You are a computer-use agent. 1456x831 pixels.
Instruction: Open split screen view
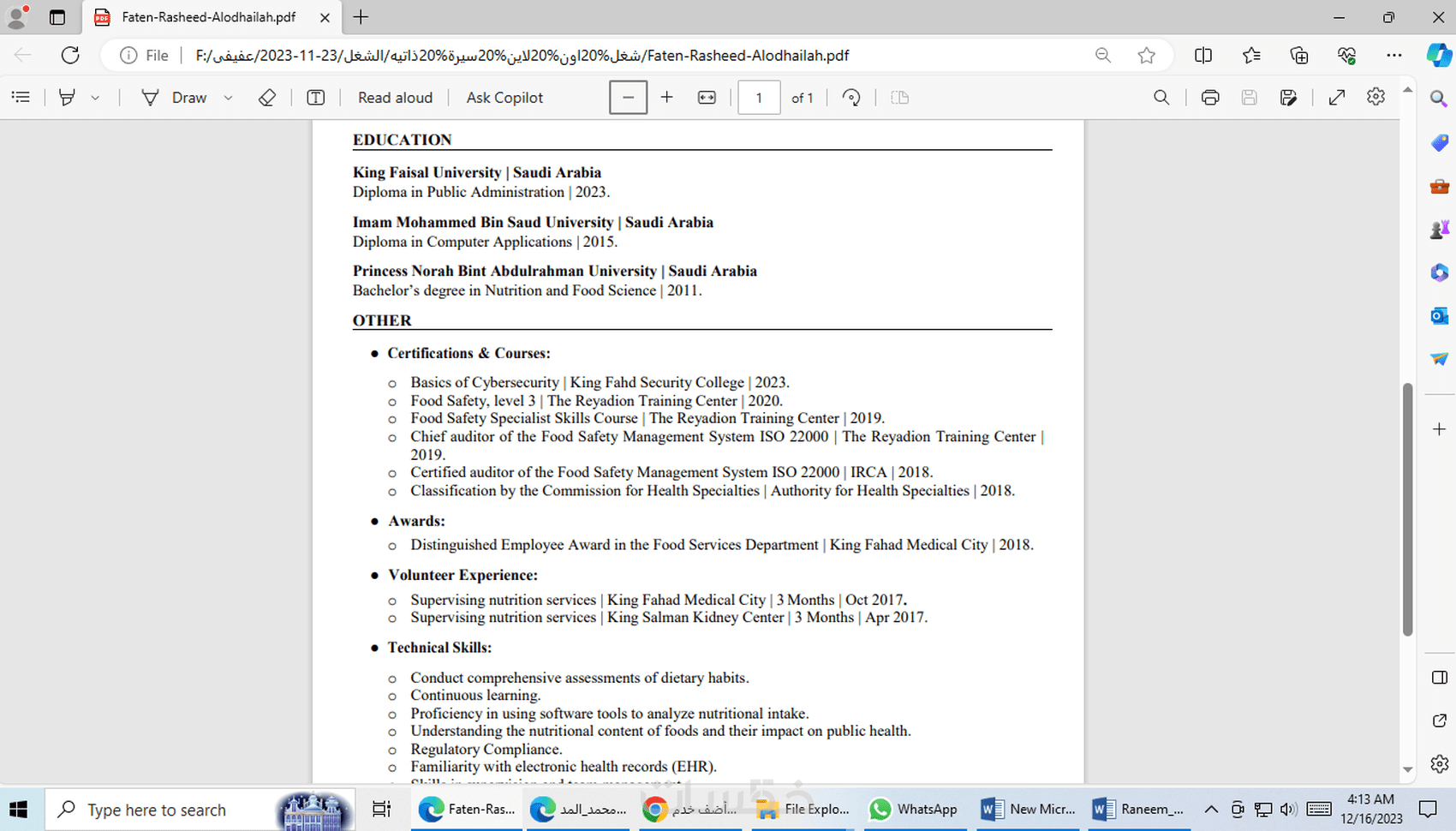tap(1203, 56)
